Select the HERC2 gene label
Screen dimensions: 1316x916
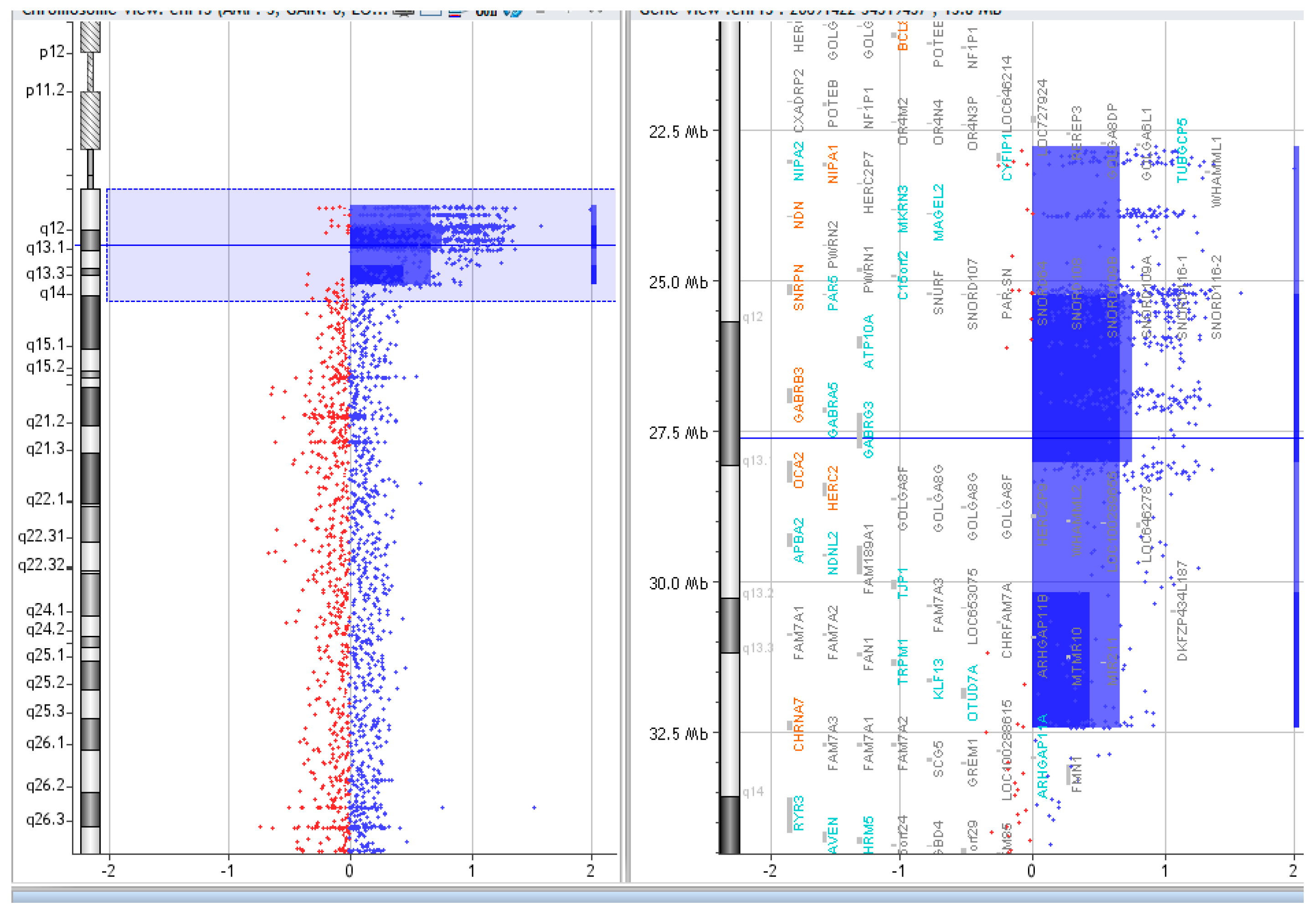(x=833, y=488)
